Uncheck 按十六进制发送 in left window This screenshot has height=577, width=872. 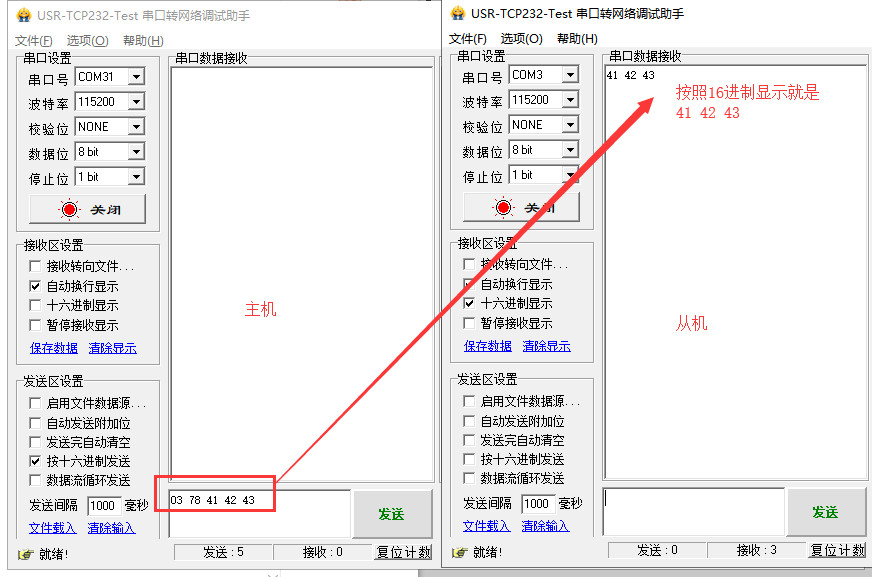point(36,461)
